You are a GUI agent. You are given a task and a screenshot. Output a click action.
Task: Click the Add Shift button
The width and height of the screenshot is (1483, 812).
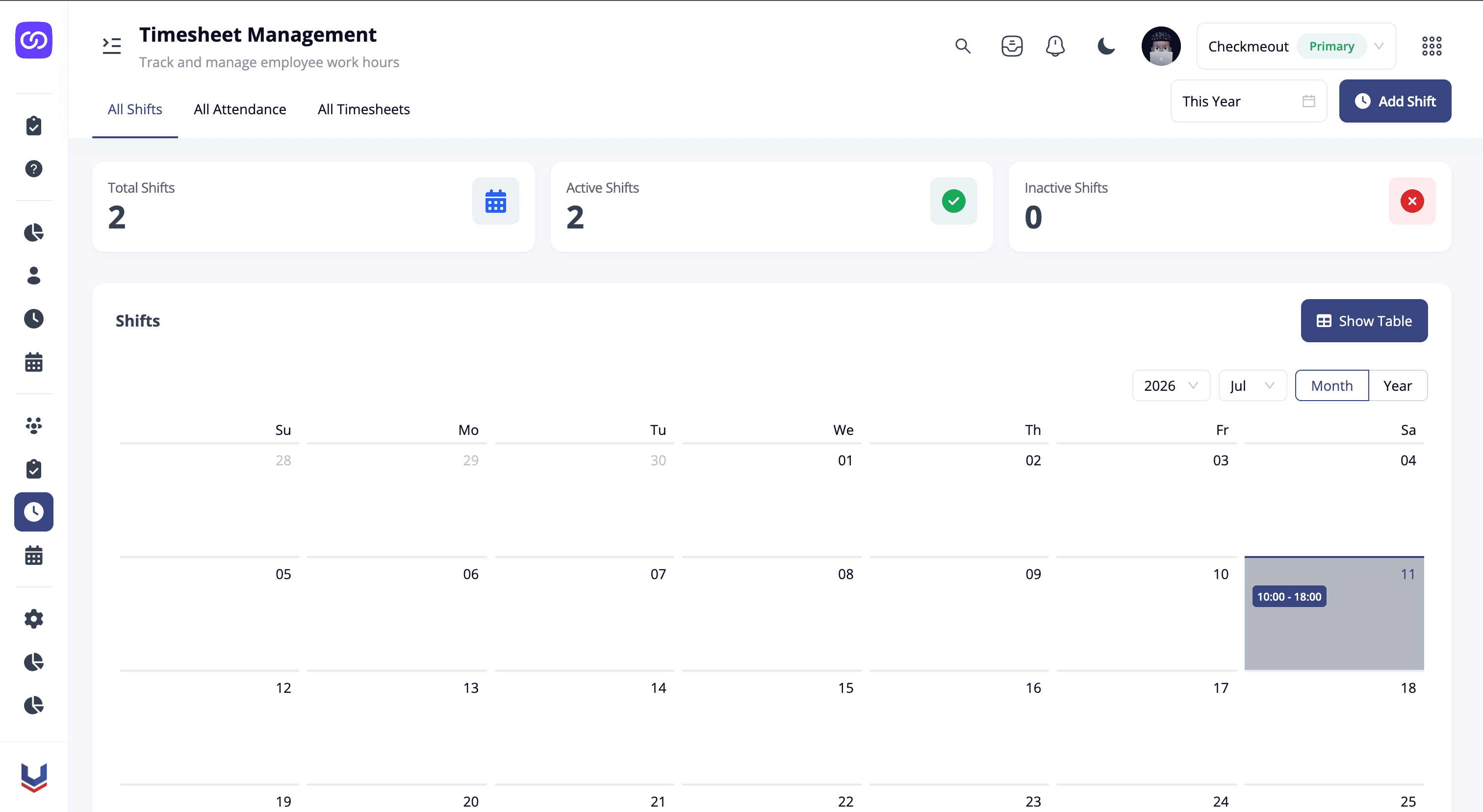[1395, 101]
